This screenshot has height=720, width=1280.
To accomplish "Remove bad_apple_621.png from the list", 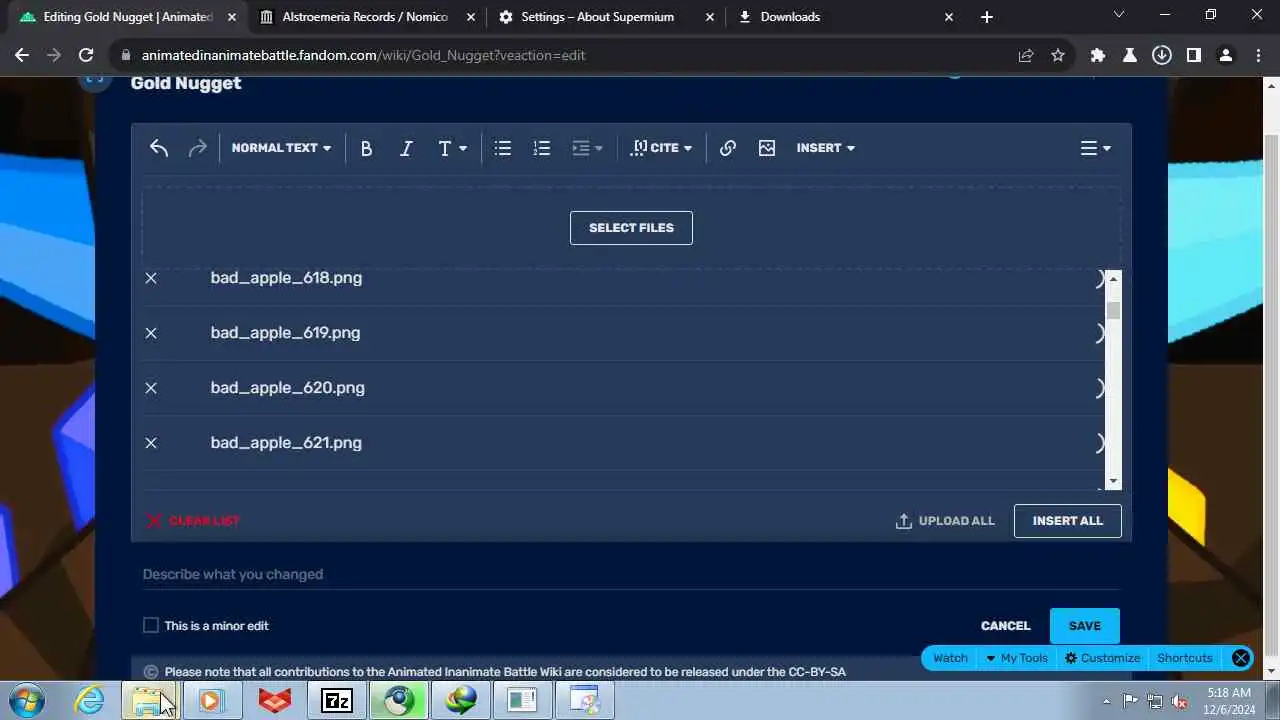I will 151,443.
